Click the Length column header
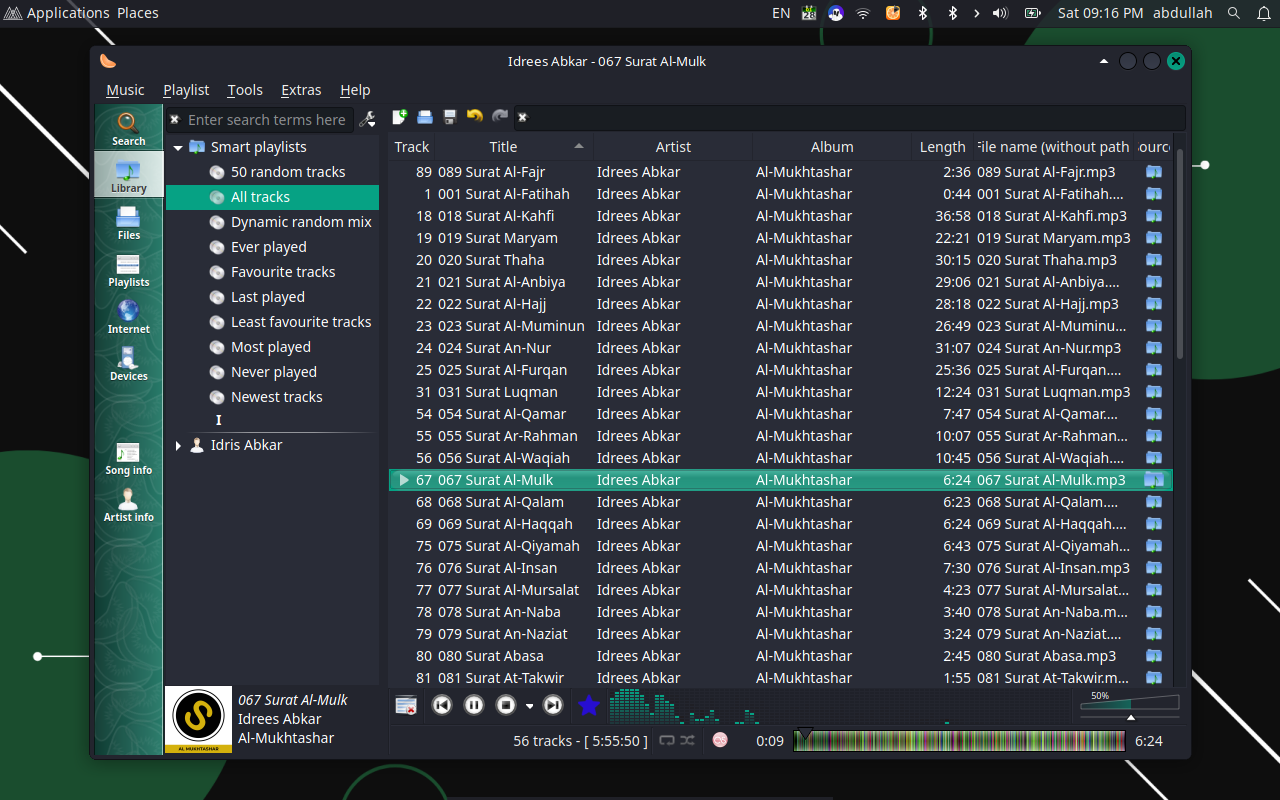The width and height of the screenshot is (1280, 800). coord(942,146)
